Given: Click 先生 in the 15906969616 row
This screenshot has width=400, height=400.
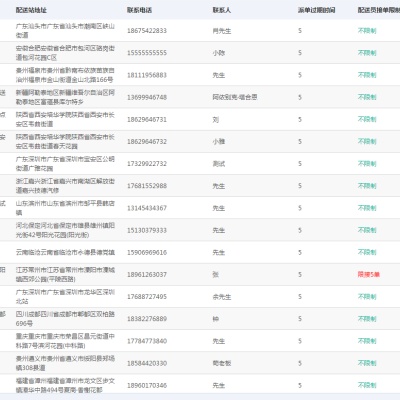Looking at the screenshot, I should point(219,252).
